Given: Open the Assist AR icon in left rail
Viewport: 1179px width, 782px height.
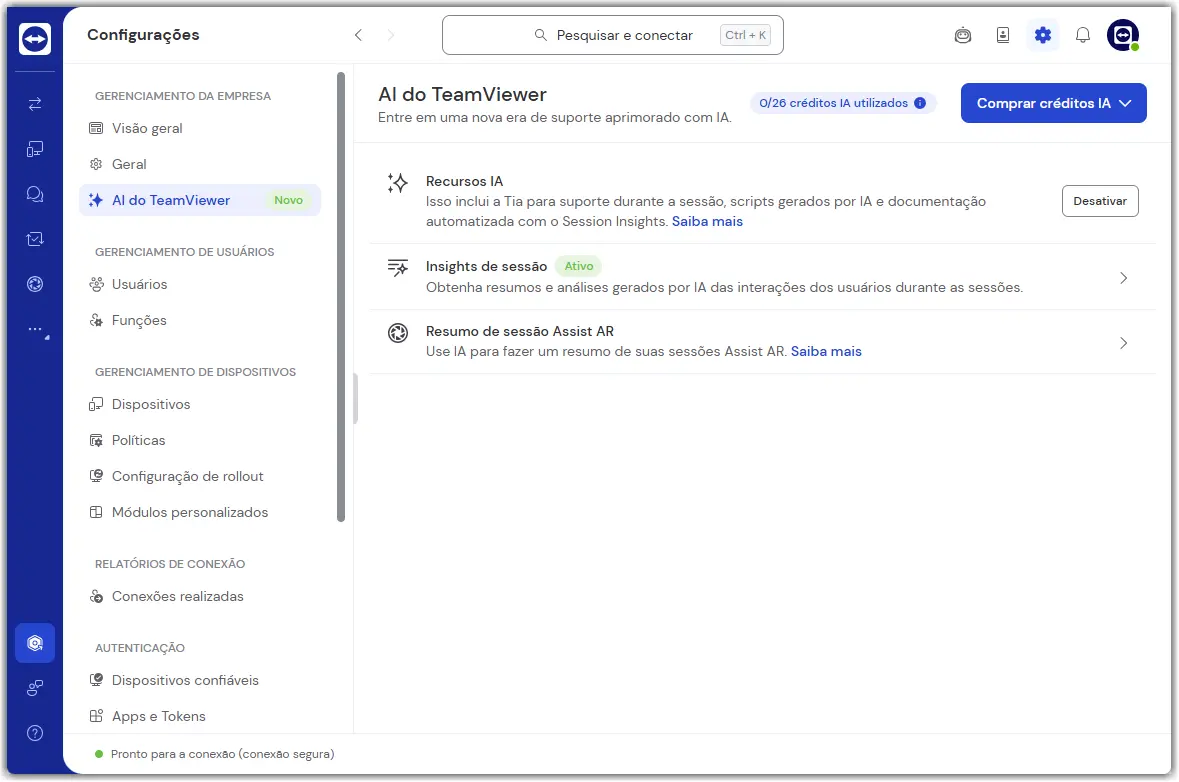Looking at the screenshot, I should pyautogui.click(x=35, y=284).
